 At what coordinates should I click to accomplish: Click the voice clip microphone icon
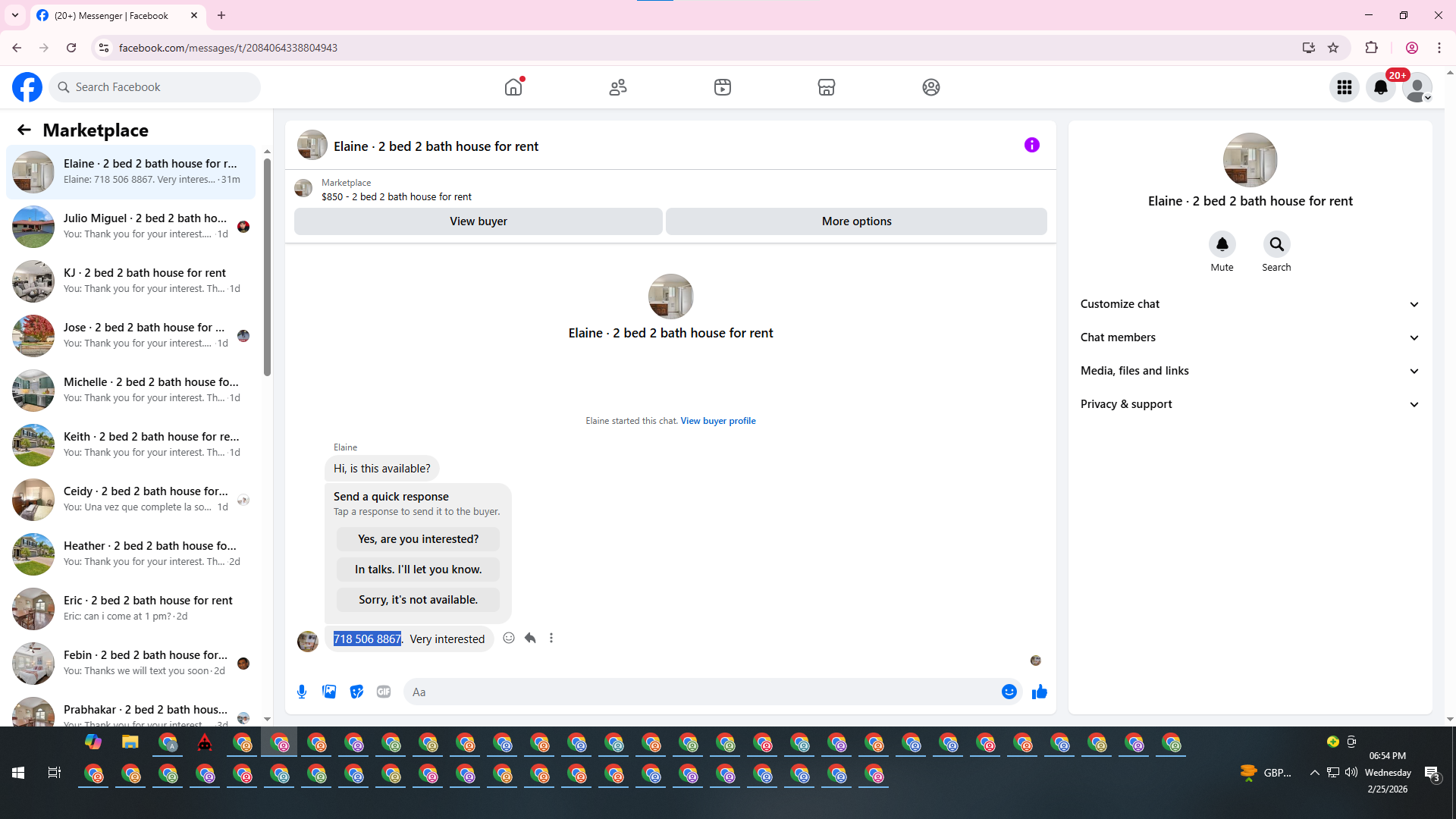pyautogui.click(x=302, y=692)
